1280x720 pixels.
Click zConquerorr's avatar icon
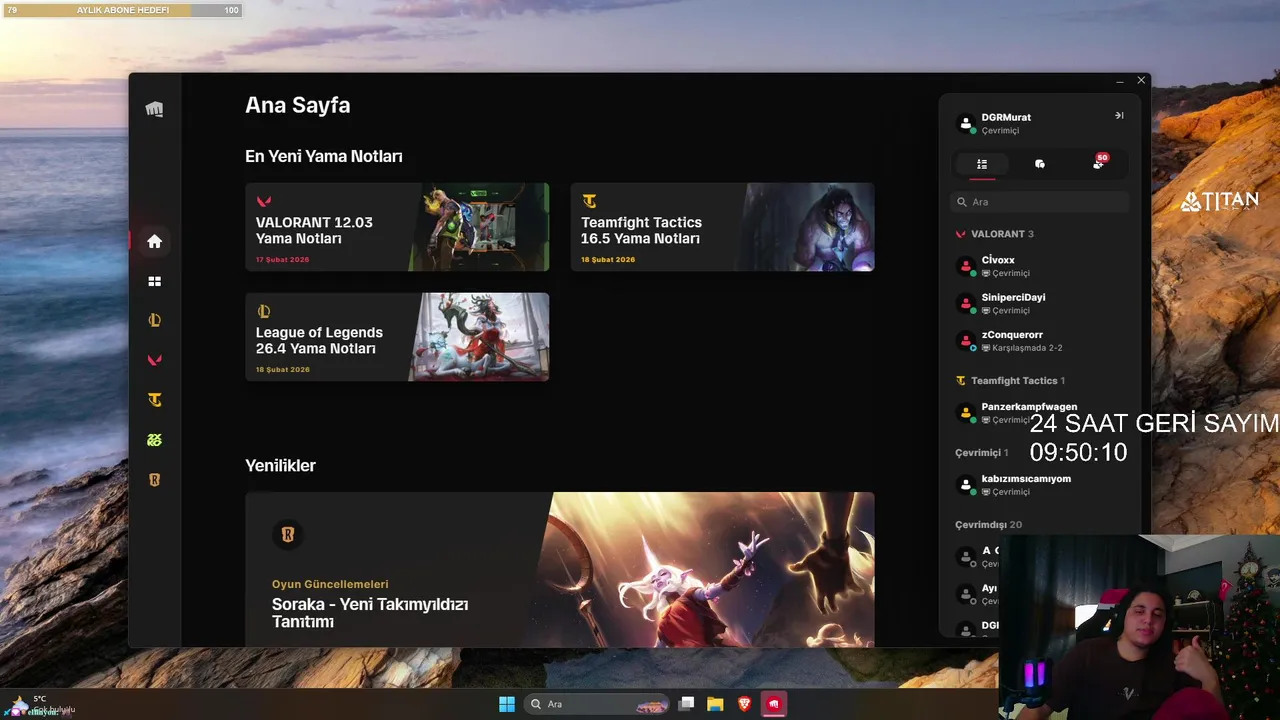[x=966, y=341]
